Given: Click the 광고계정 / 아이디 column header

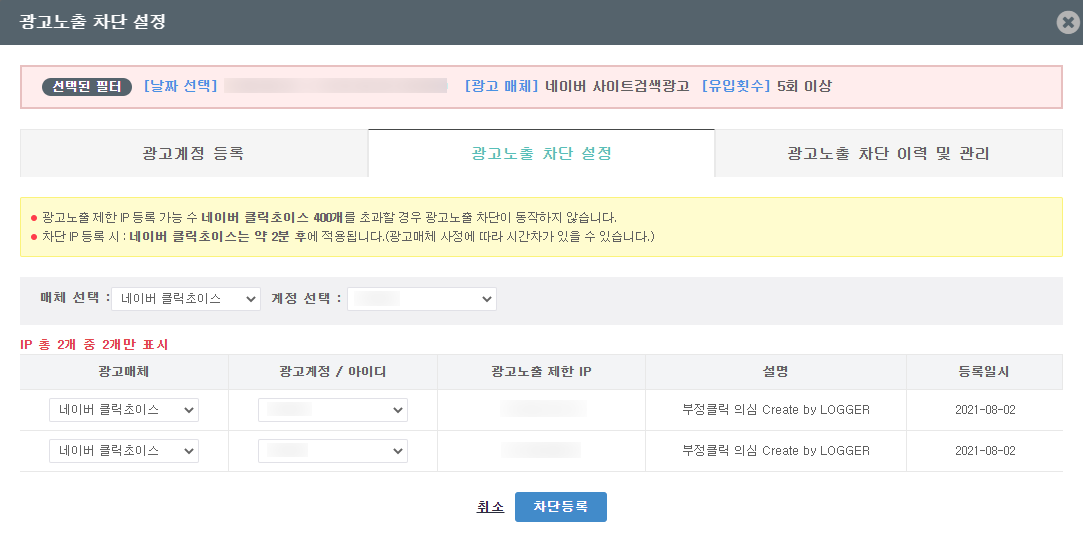Looking at the screenshot, I should coord(333,372).
